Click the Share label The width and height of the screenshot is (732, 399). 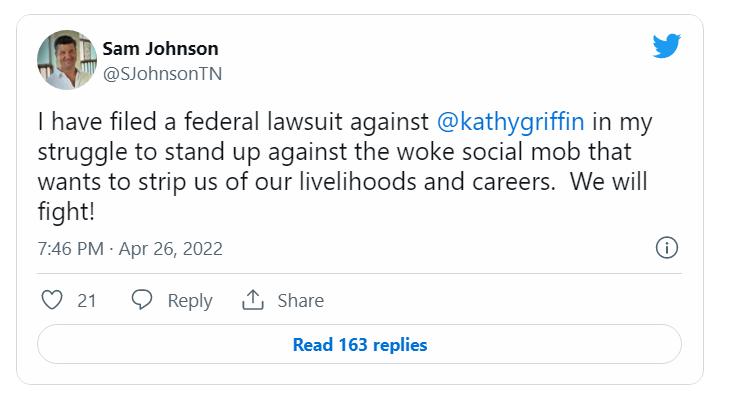point(300,301)
